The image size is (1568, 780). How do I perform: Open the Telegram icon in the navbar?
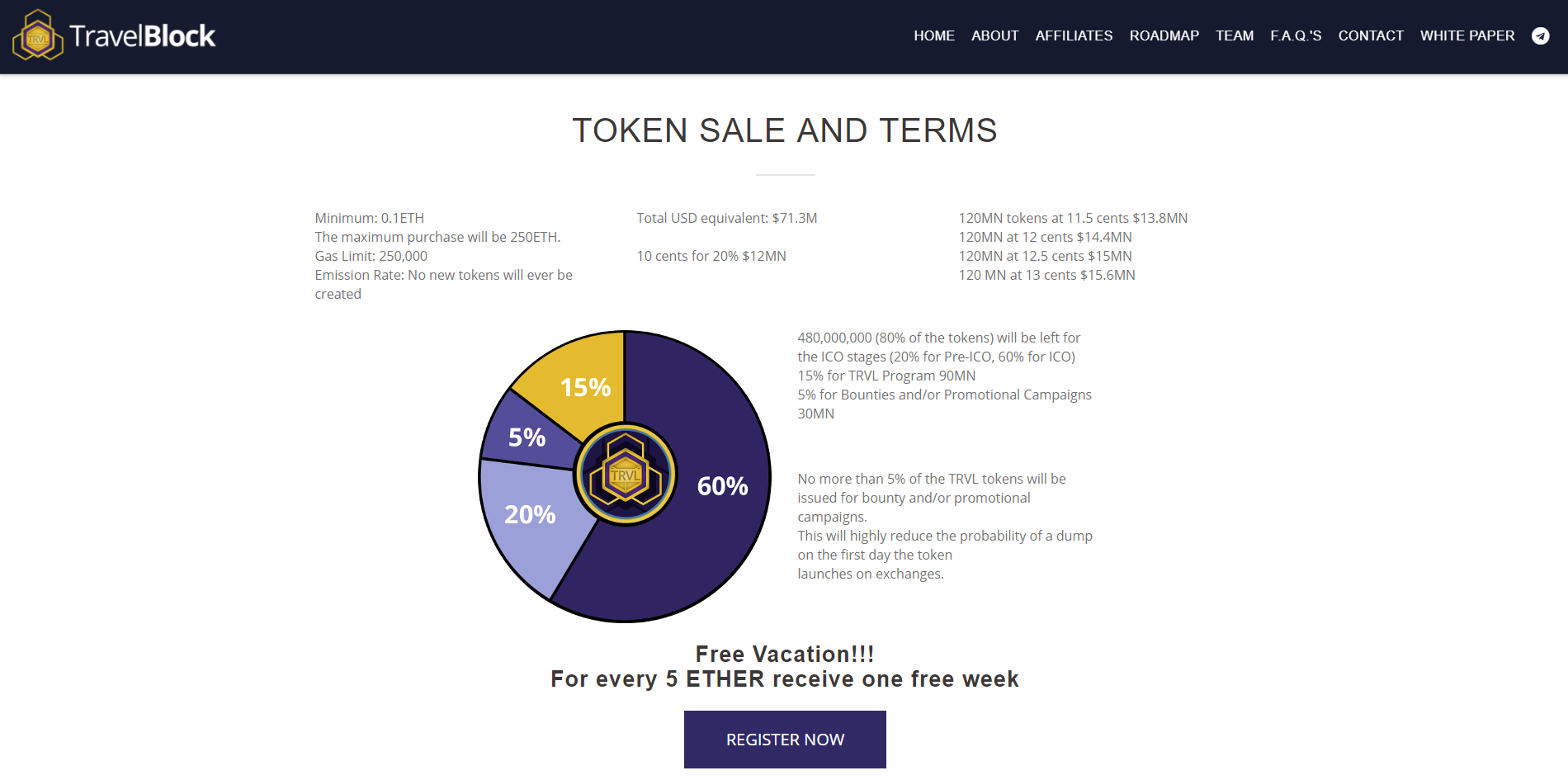click(x=1540, y=35)
